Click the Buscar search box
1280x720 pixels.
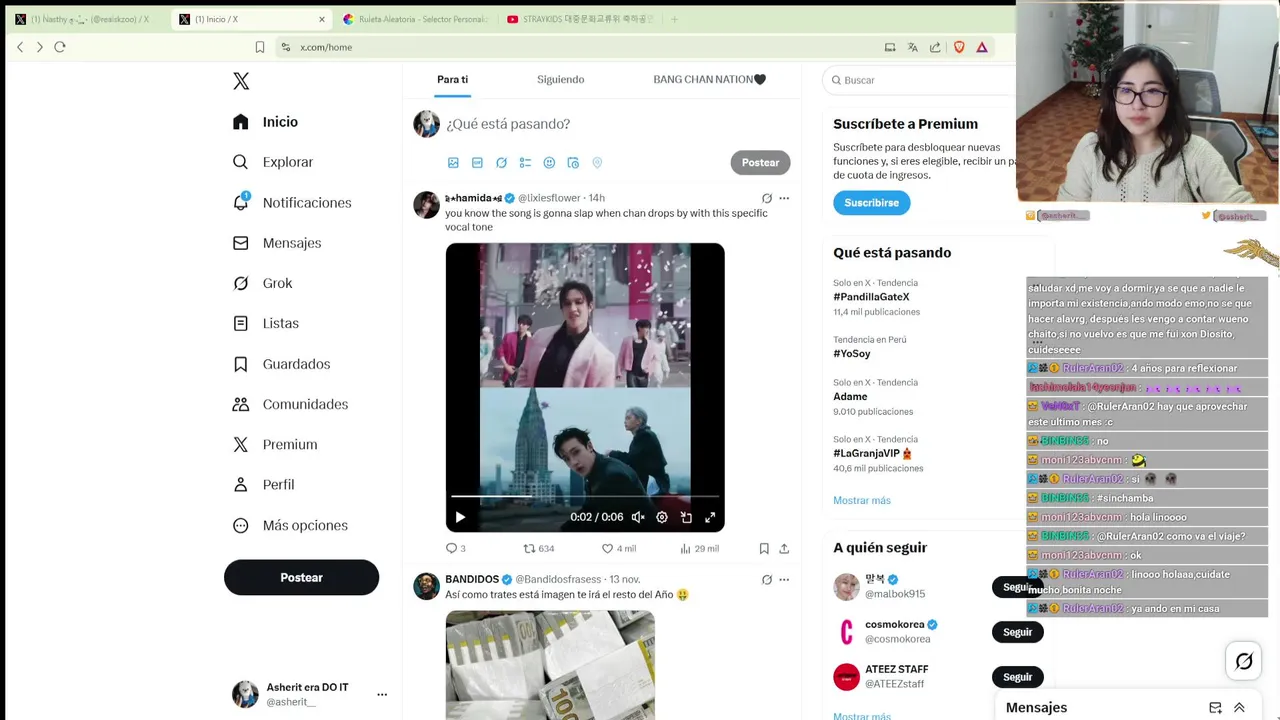(920, 80)
